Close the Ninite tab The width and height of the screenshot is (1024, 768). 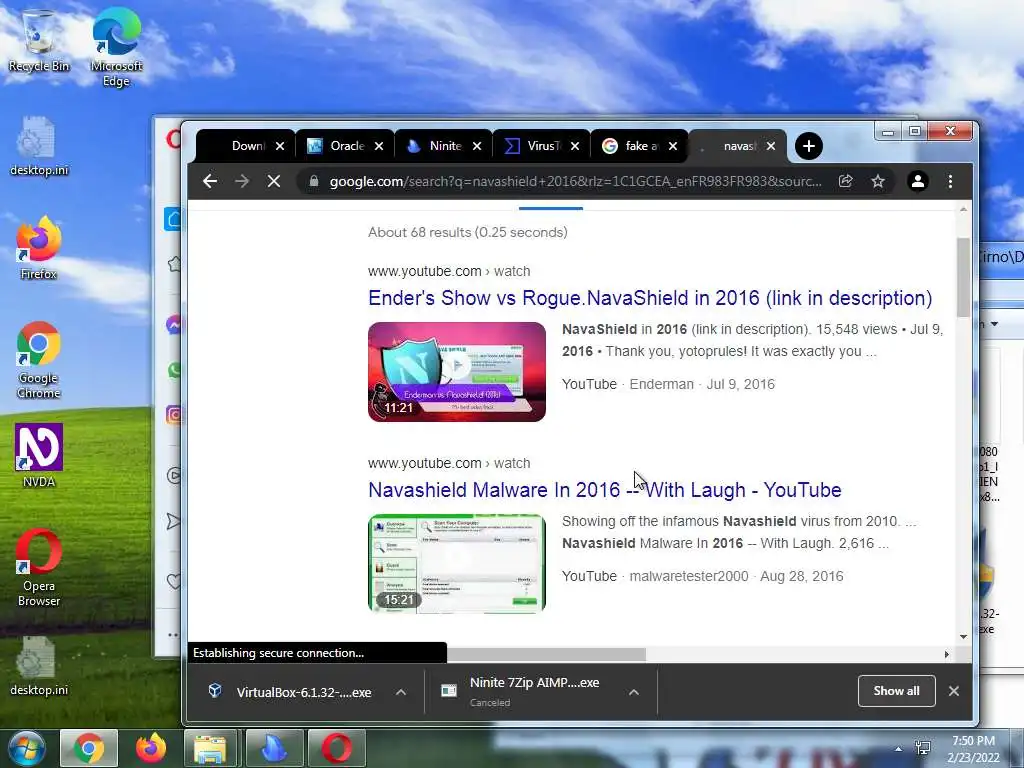477,146
